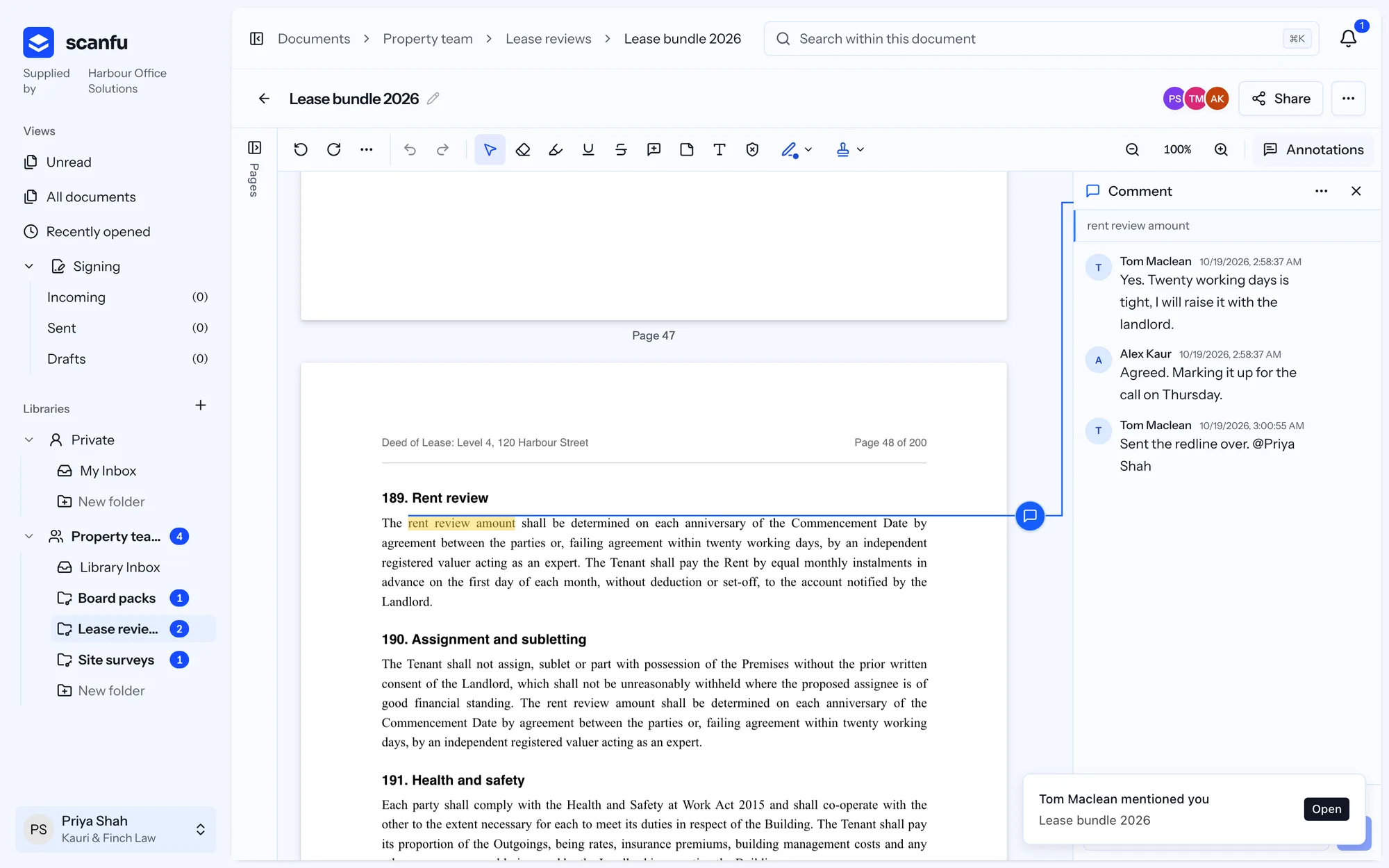Collapse the Property team library

point(29,537)
